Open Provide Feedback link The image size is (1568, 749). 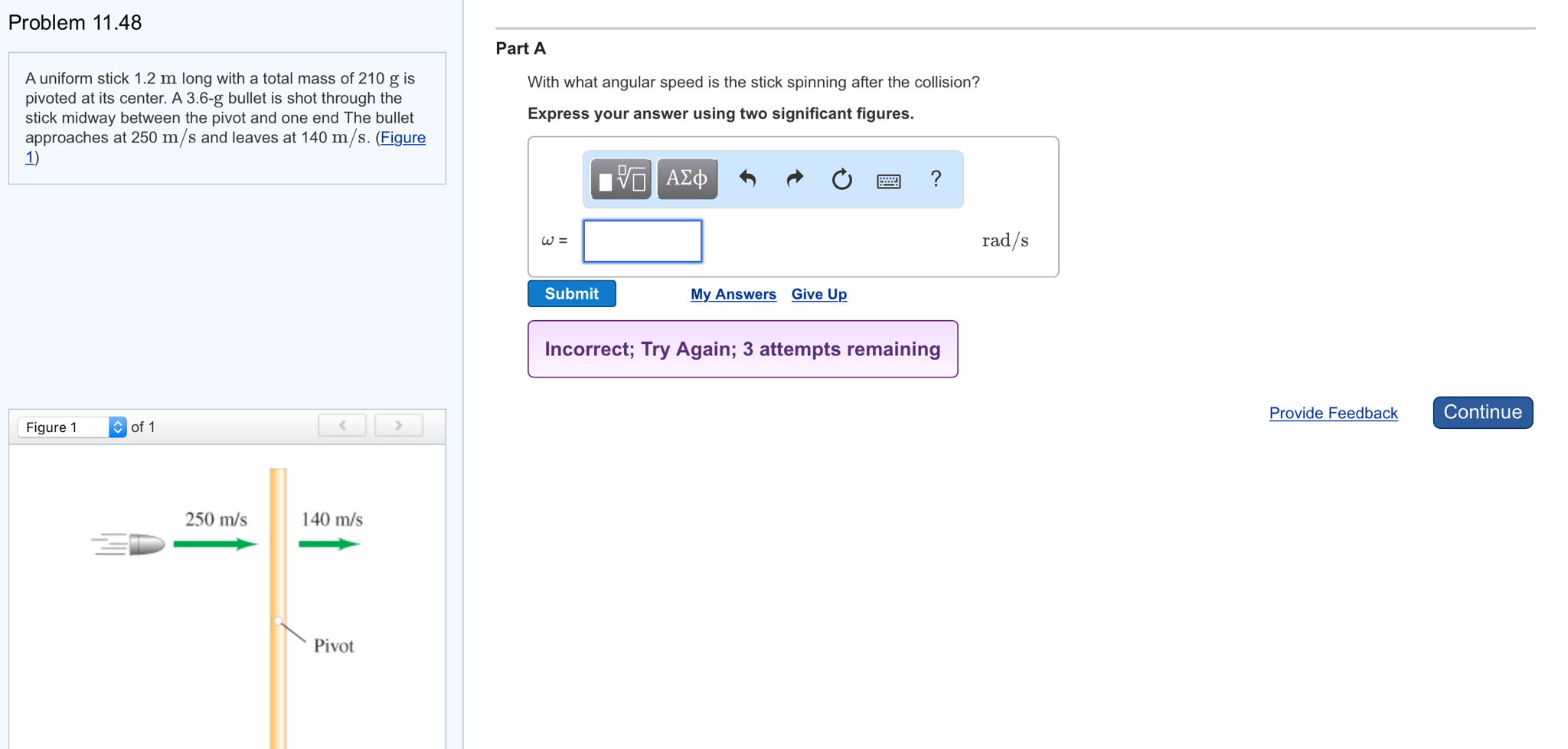click(x=1333, y=413)
